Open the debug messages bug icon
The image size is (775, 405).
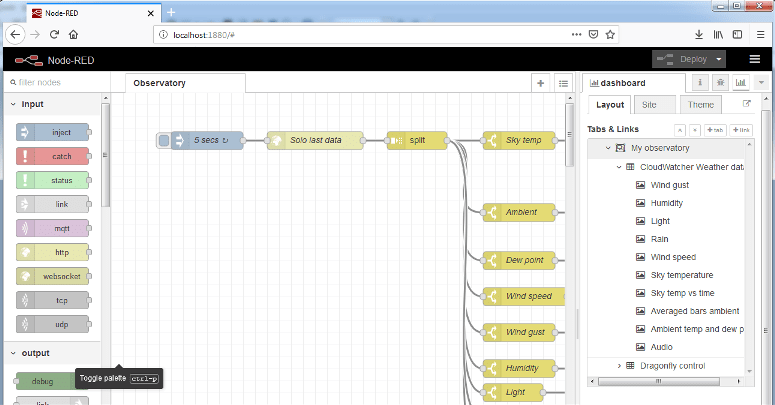coord(720,83)
